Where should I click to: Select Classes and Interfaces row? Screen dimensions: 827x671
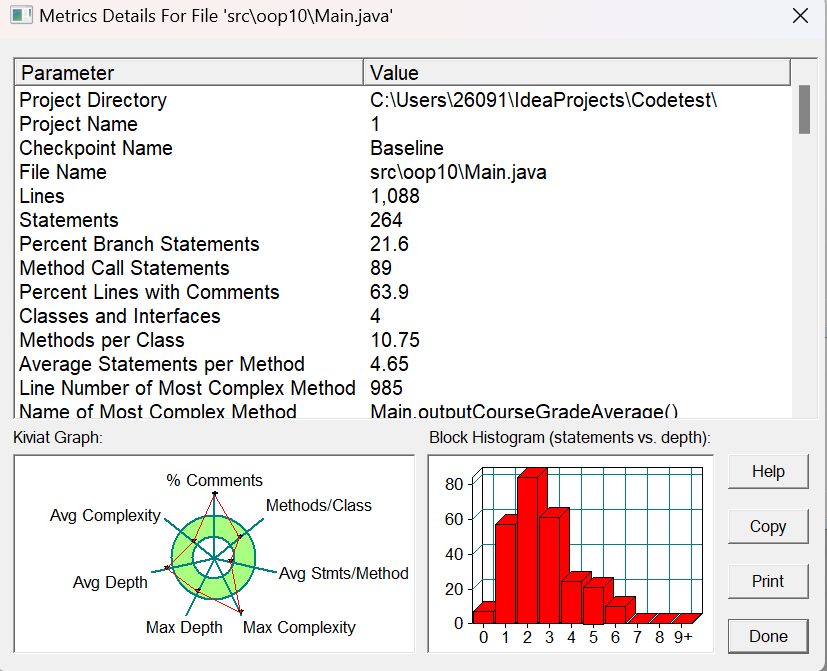coord(403,317)
